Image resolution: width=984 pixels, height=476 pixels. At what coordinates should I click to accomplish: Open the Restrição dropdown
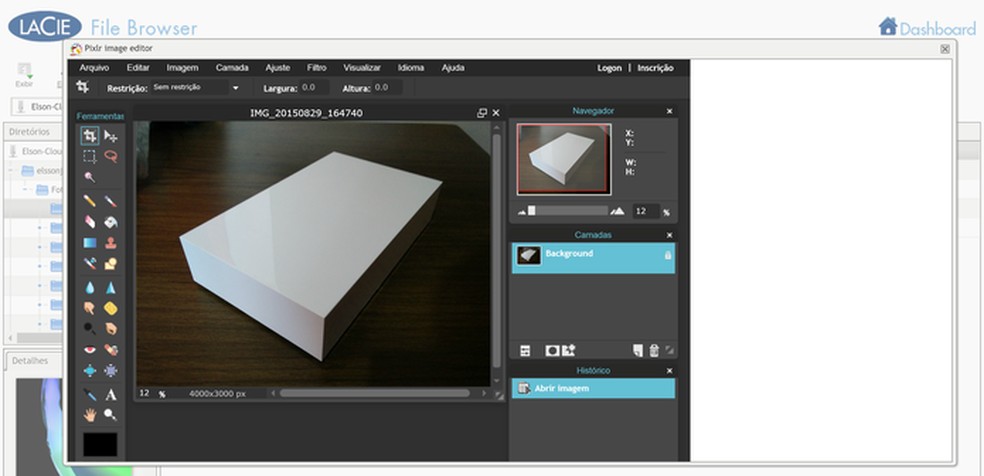(x=196, y=88)
